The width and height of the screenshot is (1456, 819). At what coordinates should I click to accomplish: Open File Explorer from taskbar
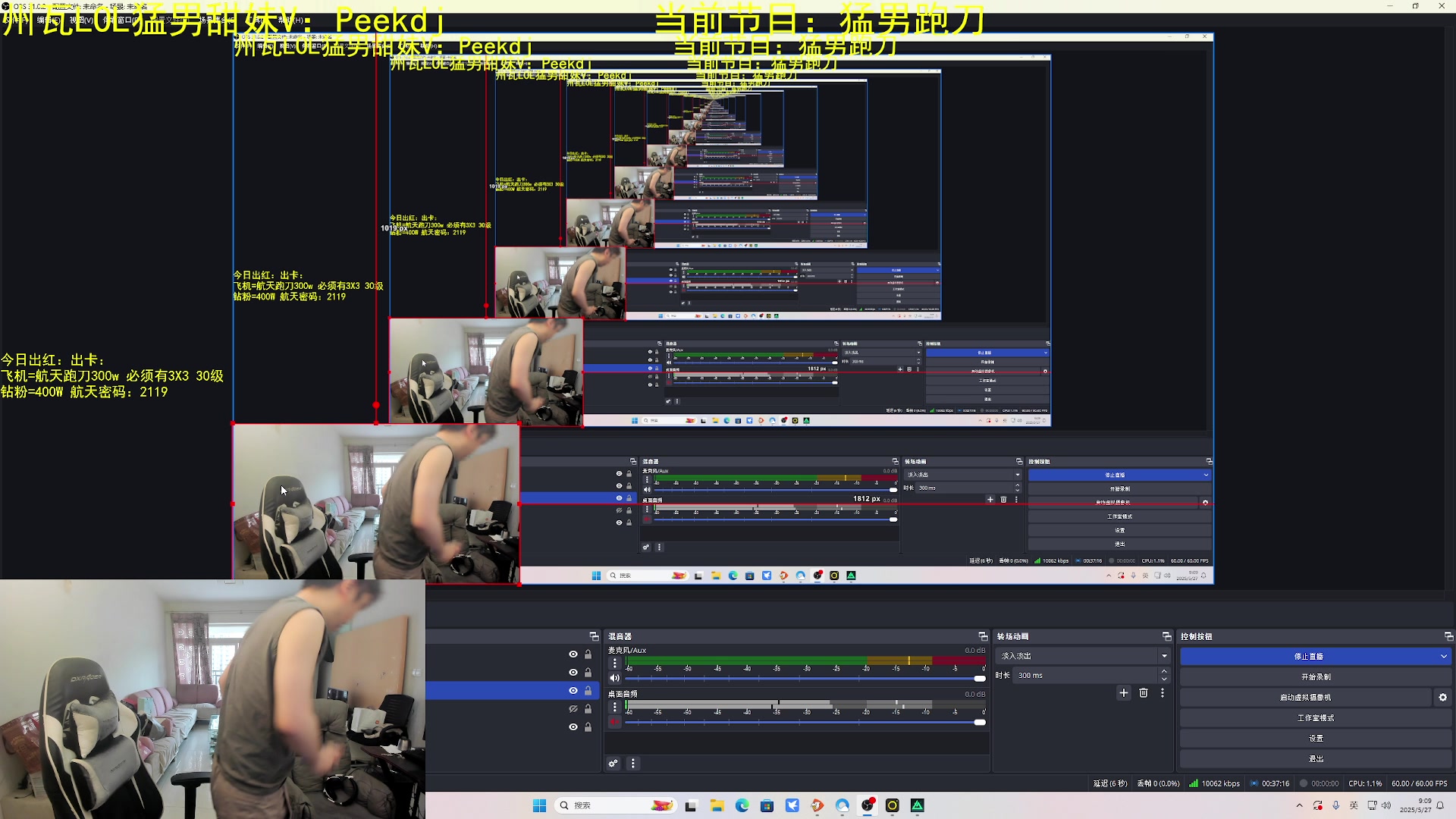717,805
